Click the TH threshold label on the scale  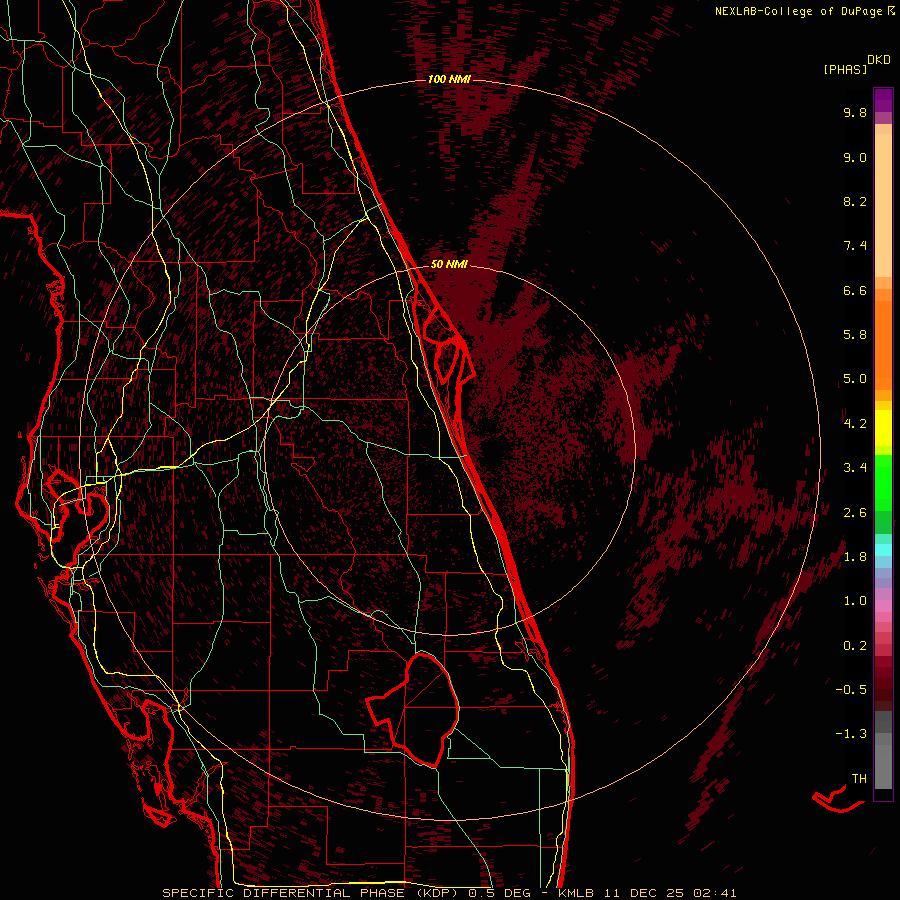pyautogui.click(x=859, y=779)
